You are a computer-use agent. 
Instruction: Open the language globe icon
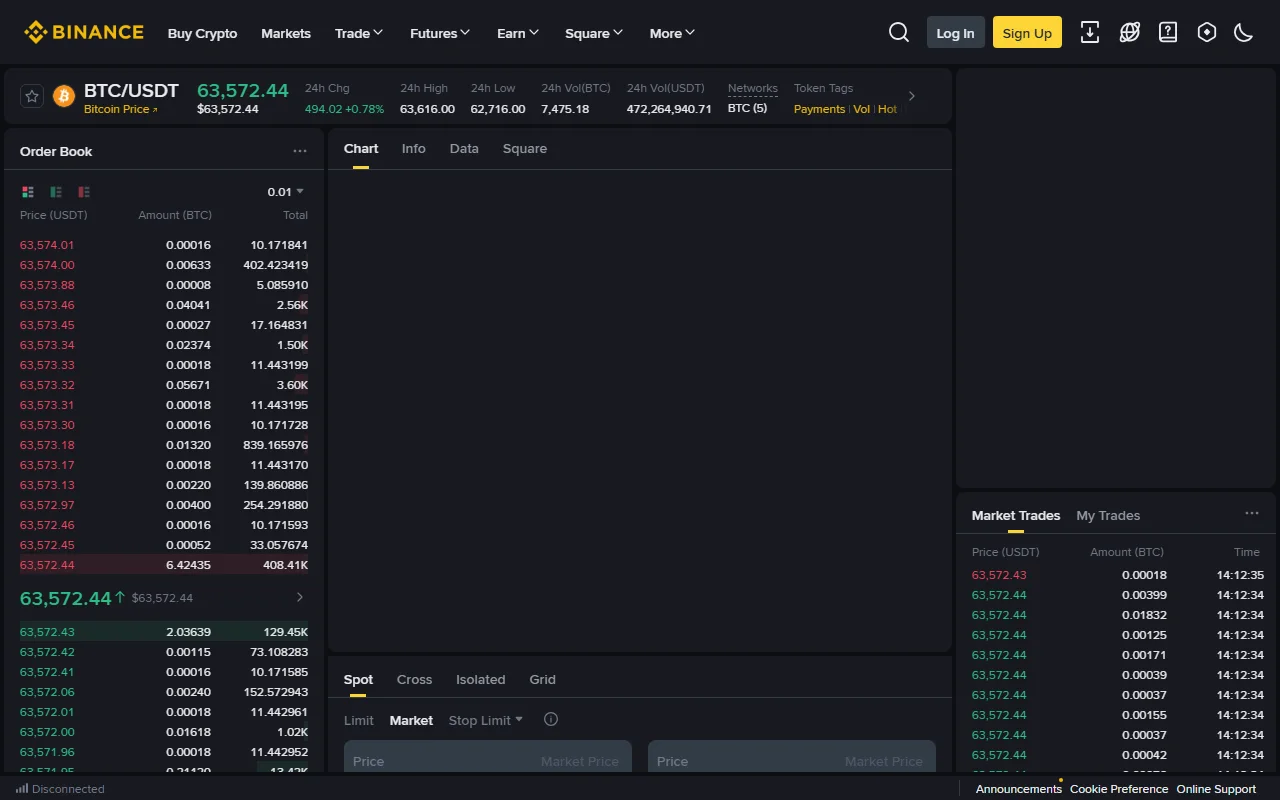[1130, 32]
